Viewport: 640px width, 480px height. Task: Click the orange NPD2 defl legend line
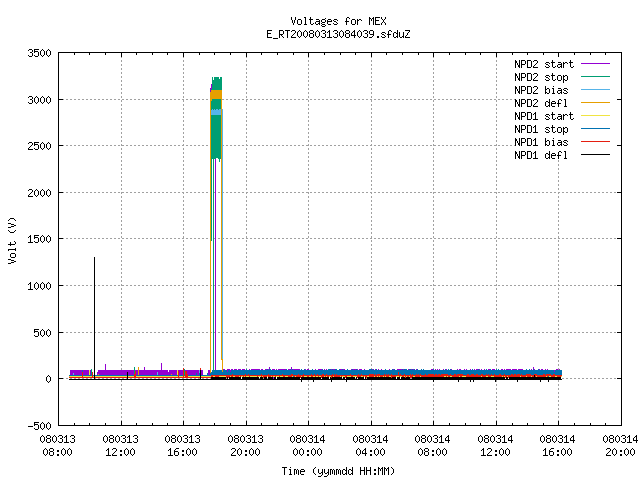(x=596, y=103)
